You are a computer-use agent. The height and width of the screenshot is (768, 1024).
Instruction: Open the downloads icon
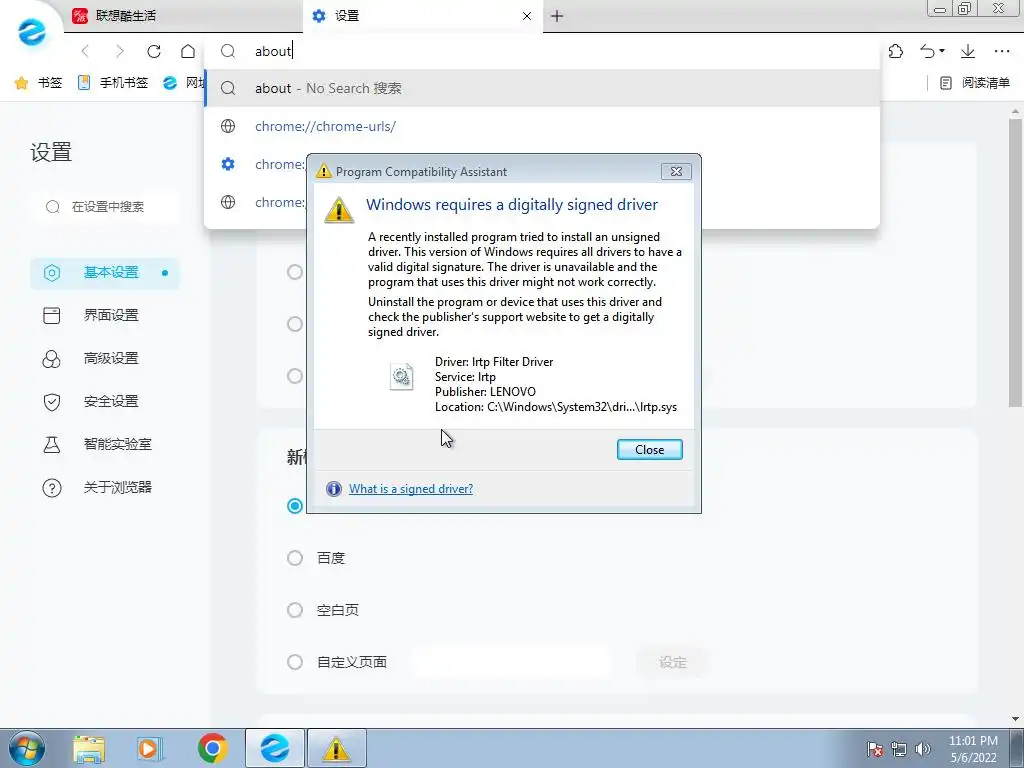968,51
